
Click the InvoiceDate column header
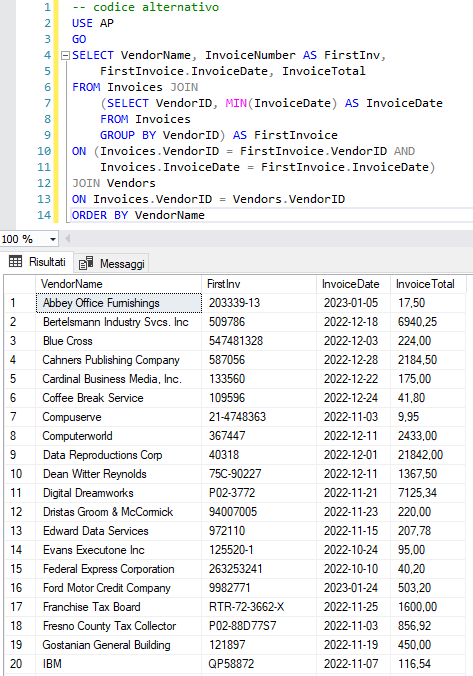(x=353, y=284)
